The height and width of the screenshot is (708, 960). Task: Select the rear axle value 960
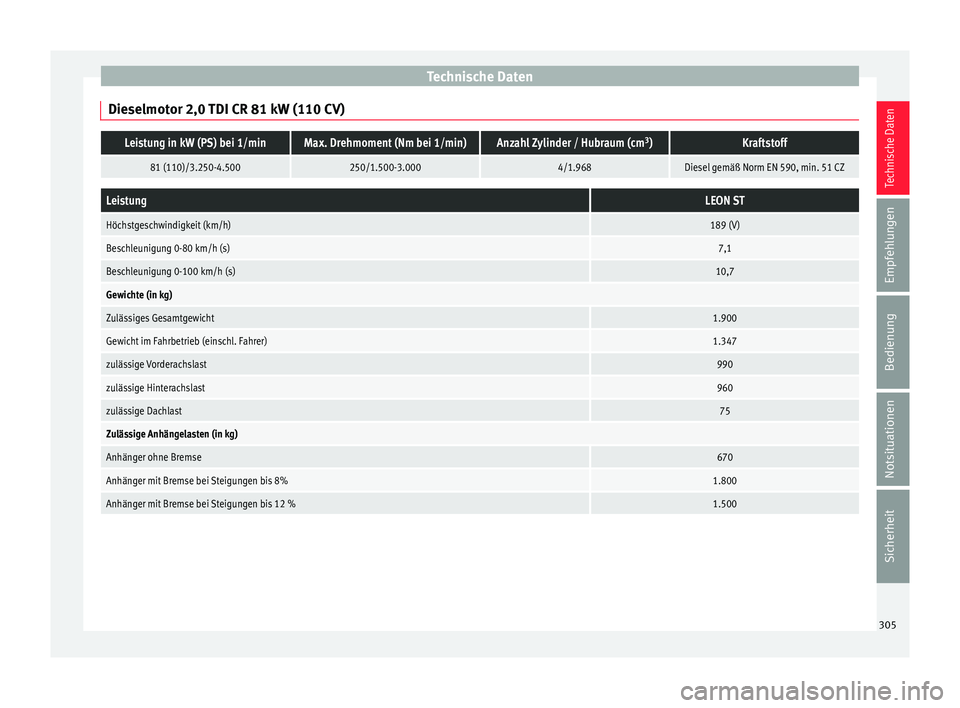click(725, 388)
